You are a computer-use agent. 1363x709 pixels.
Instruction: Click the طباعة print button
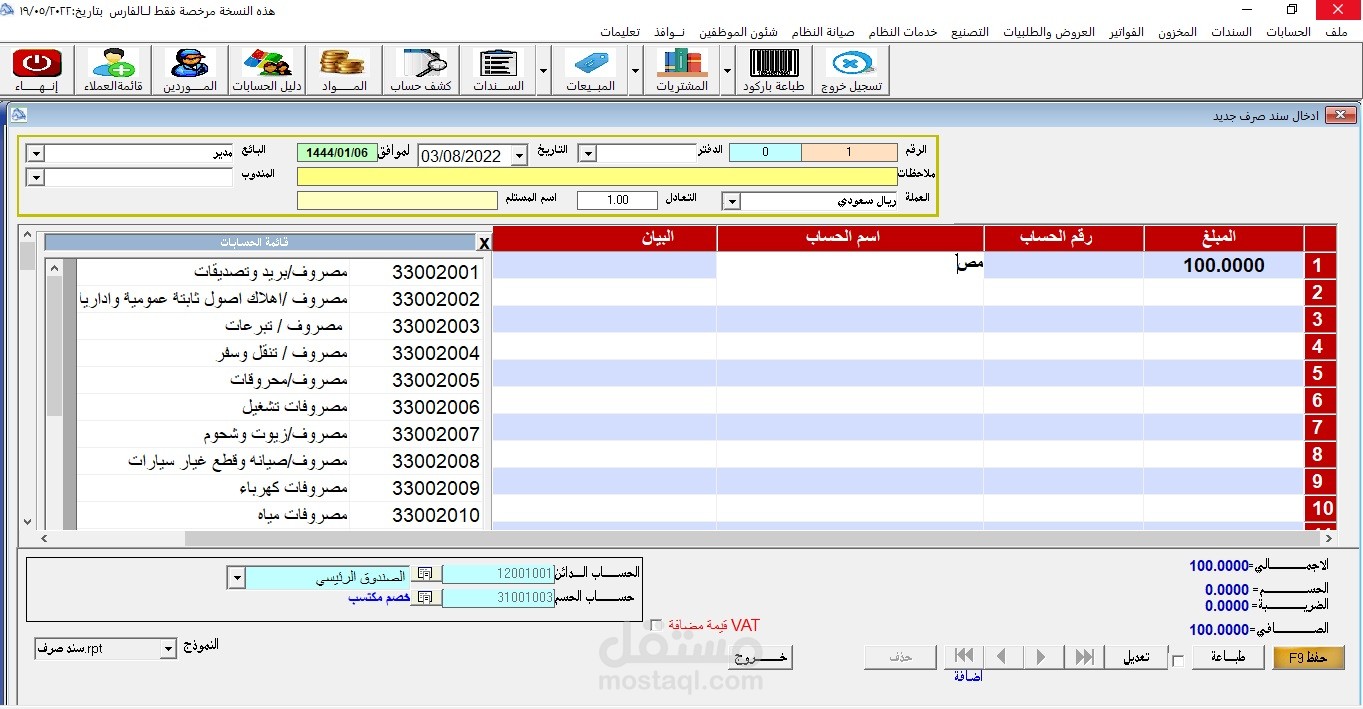(1227, 657)
